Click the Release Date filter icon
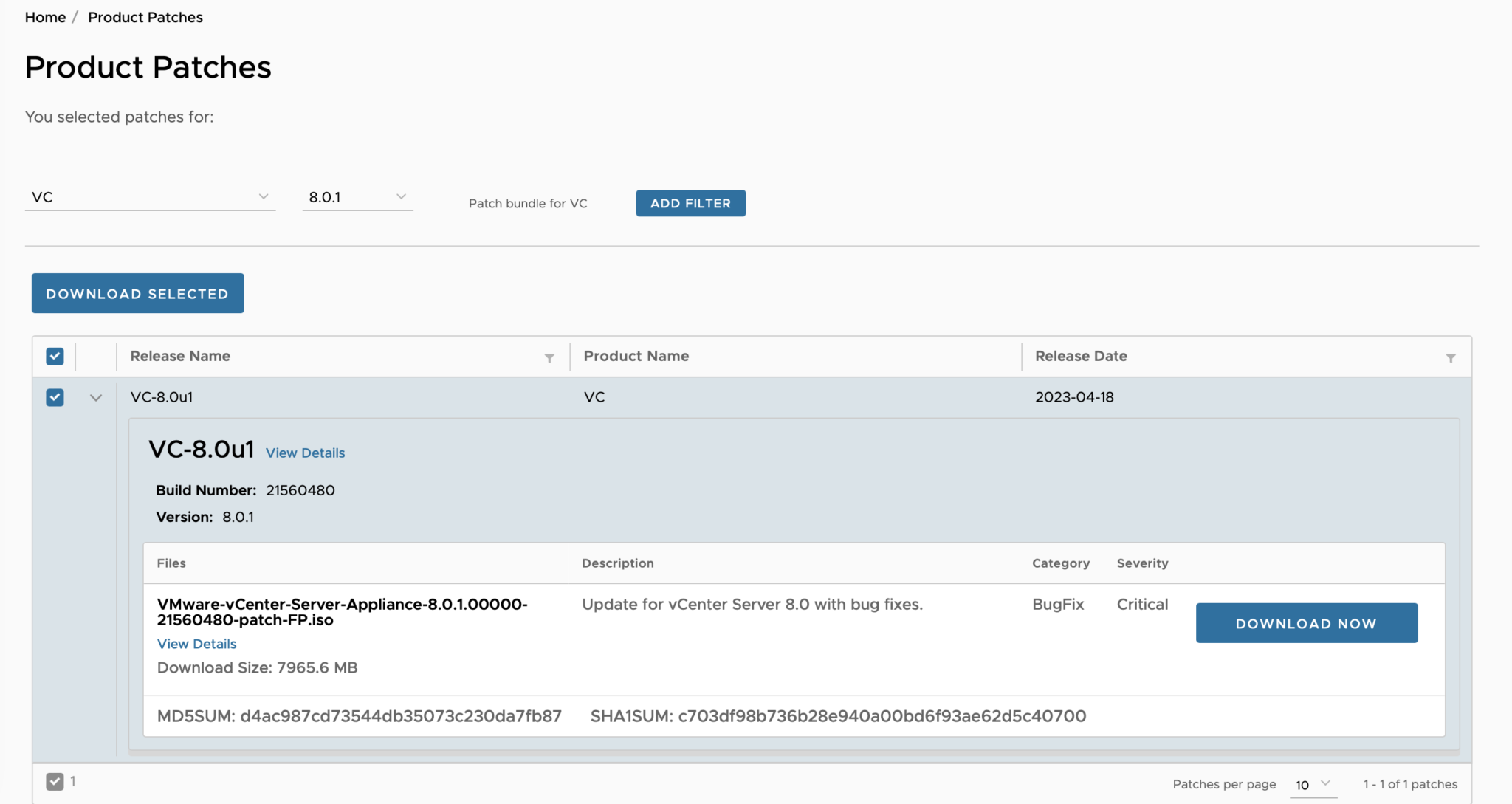 tap(1450, 358)
